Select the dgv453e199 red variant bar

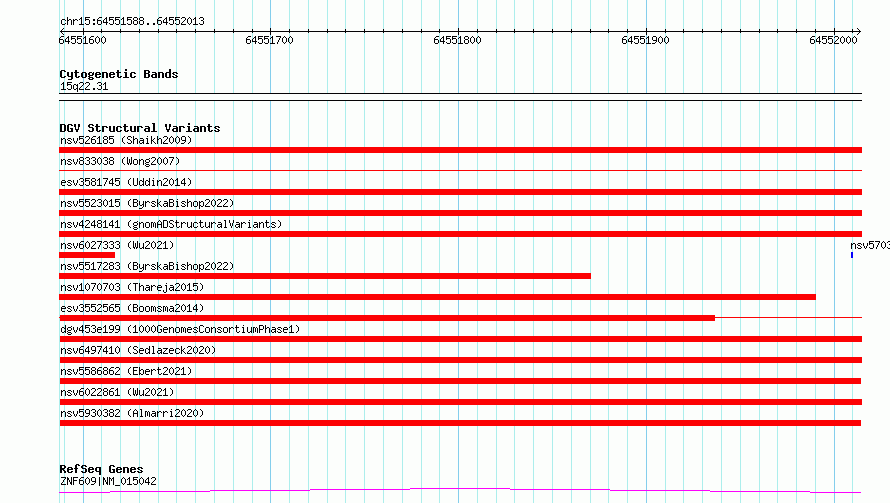460,339
